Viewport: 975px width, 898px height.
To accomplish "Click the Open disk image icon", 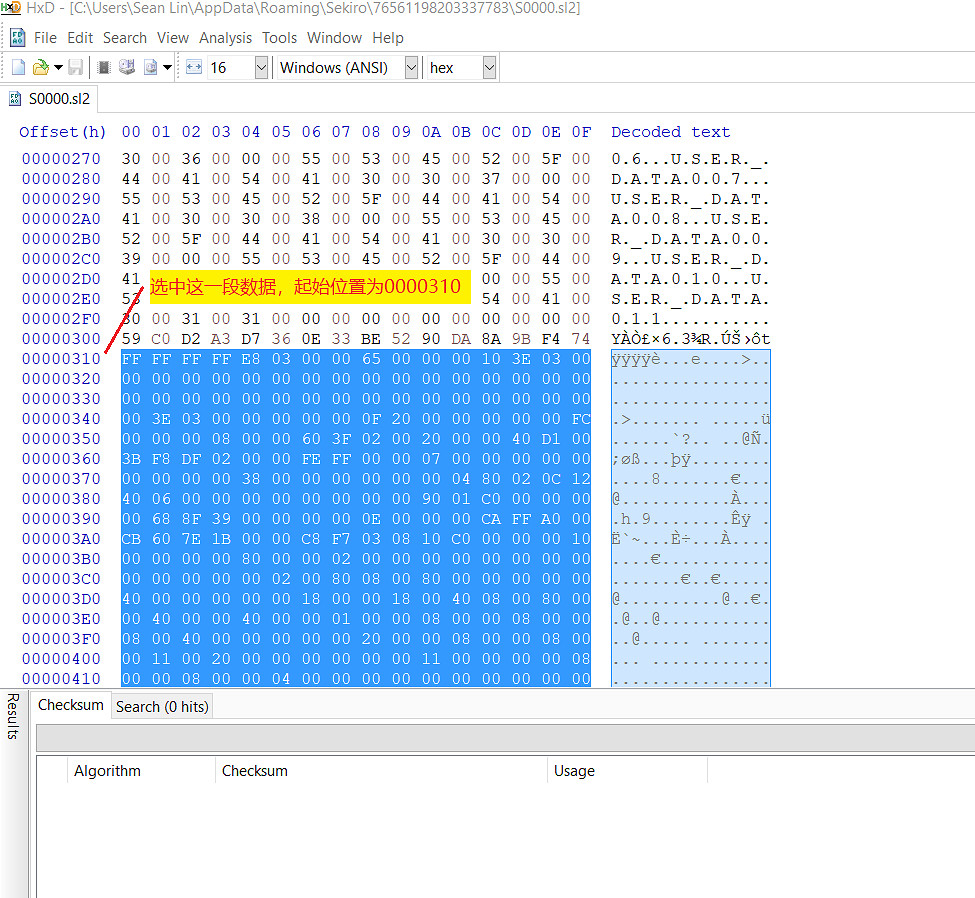I will point(150,68).
